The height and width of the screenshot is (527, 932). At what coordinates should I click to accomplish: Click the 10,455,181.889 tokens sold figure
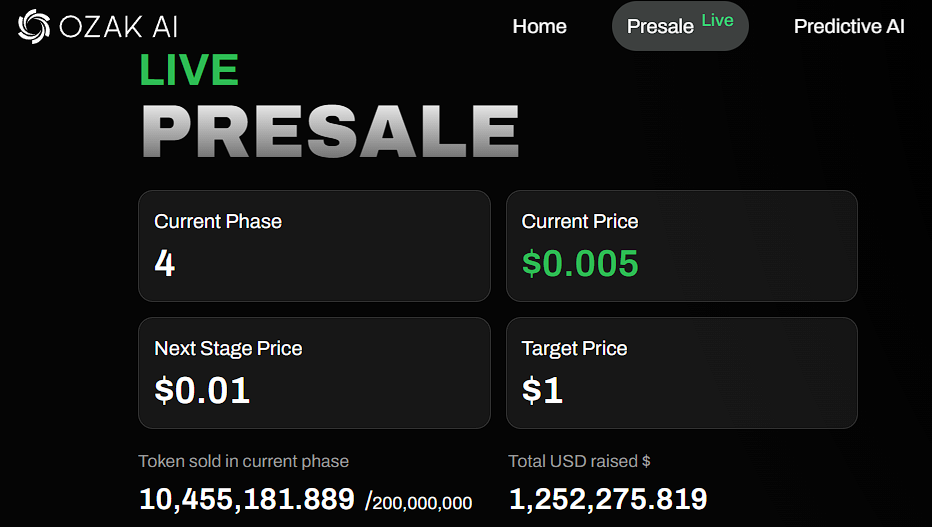[247, 499]
